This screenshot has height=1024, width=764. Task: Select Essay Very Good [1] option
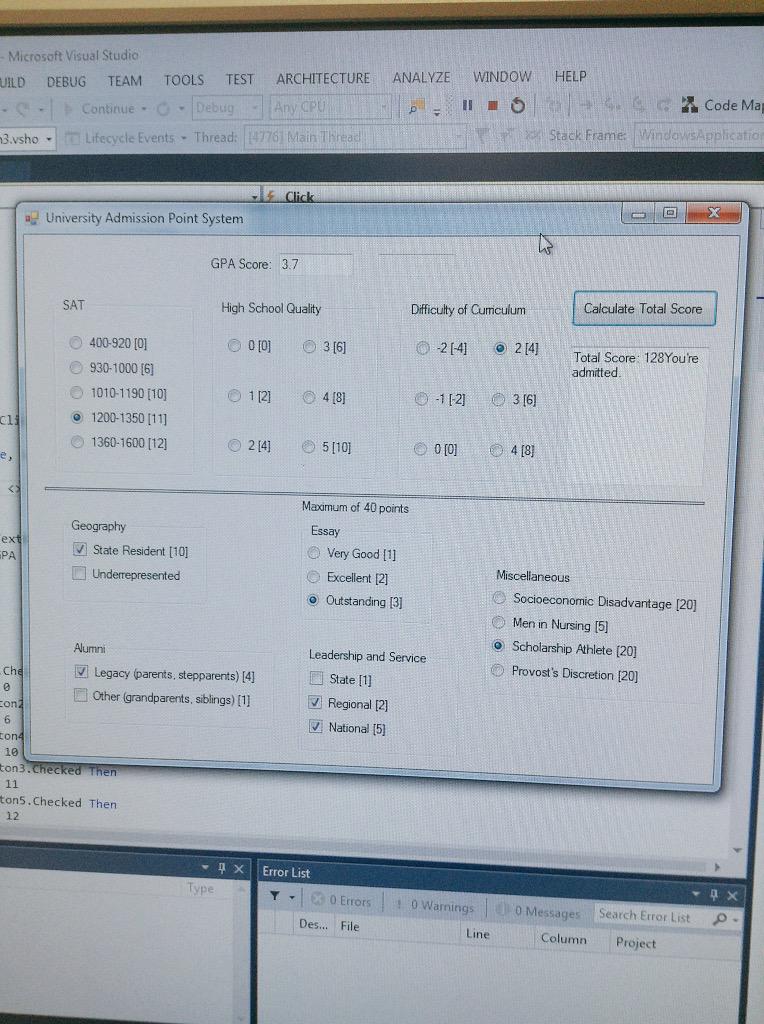(313, 553)
